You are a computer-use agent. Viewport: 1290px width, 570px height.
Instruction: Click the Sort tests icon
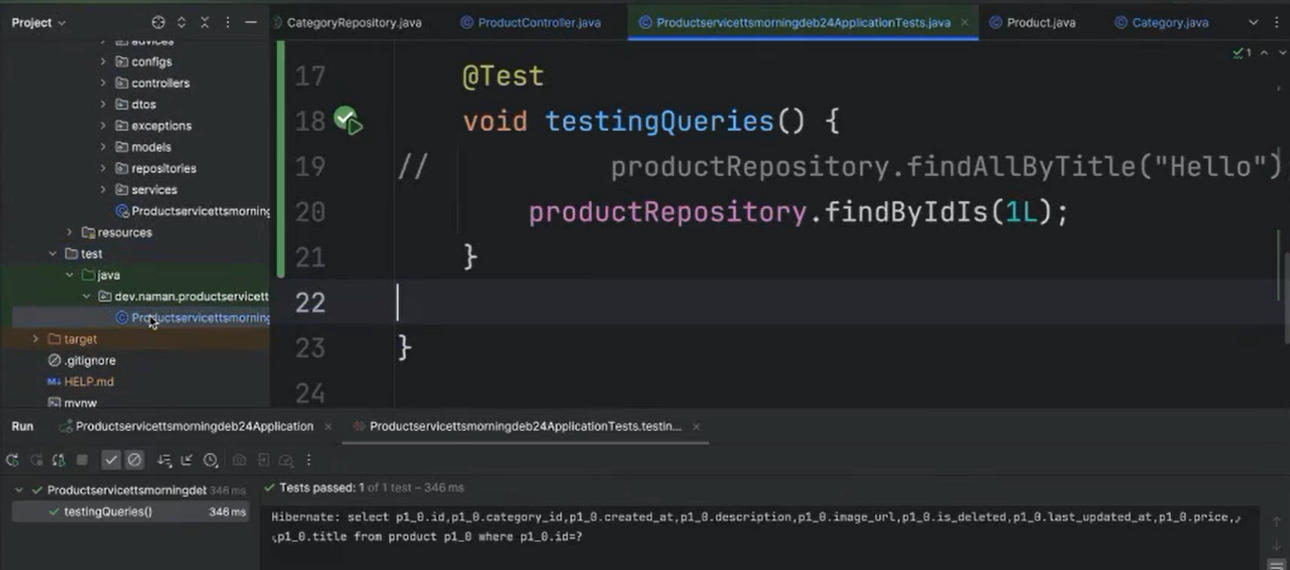click(x=164, y=460)
